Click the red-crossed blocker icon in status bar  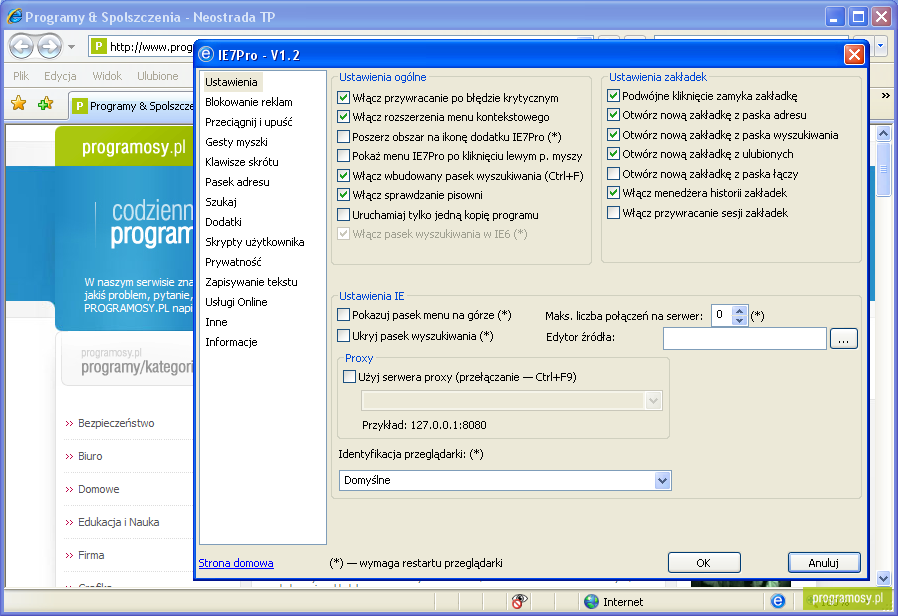click(519, 601)
